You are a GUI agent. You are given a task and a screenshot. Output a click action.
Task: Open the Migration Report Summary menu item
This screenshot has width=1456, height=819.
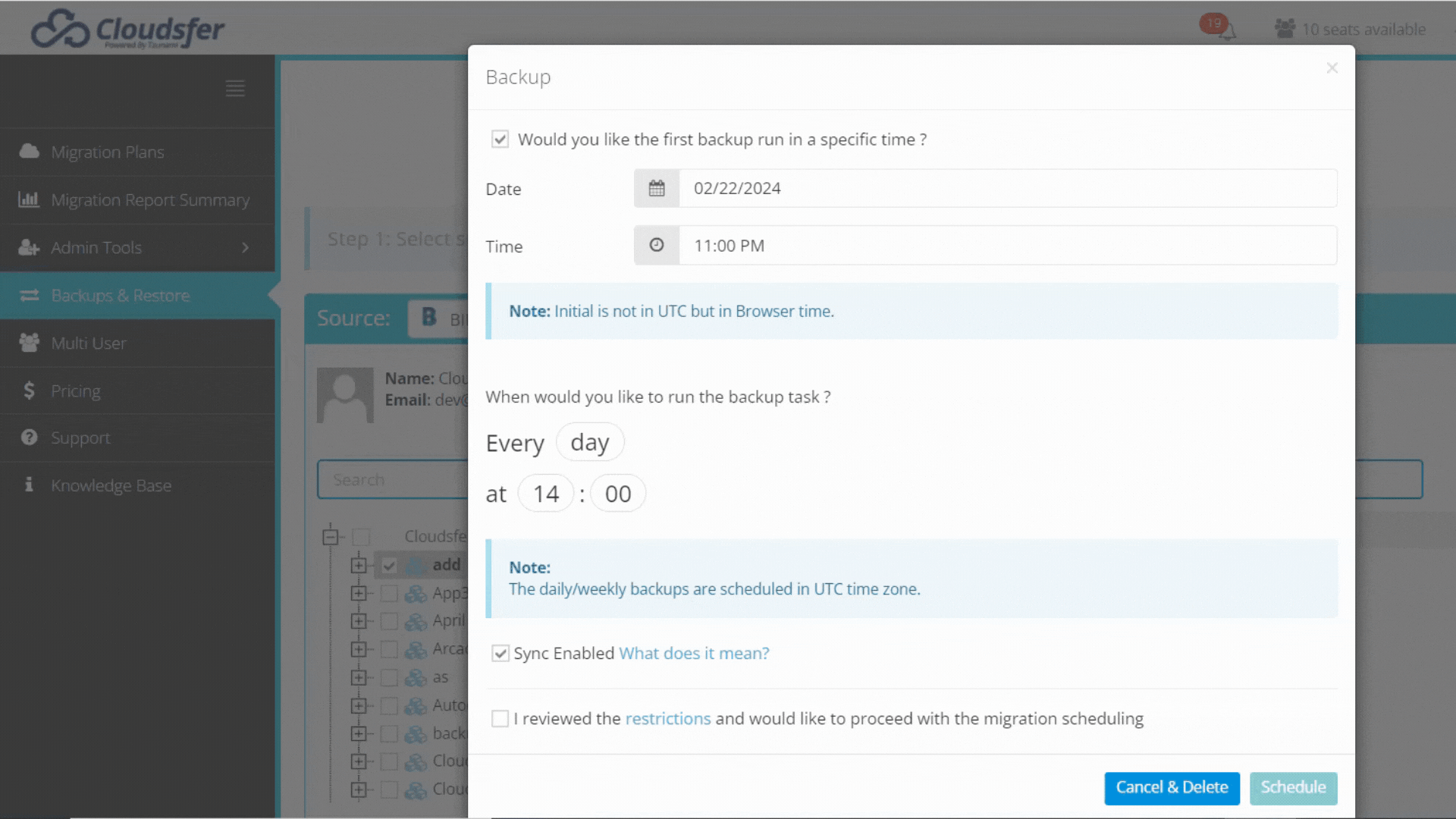pyautogui.click(x=149, y=200)
